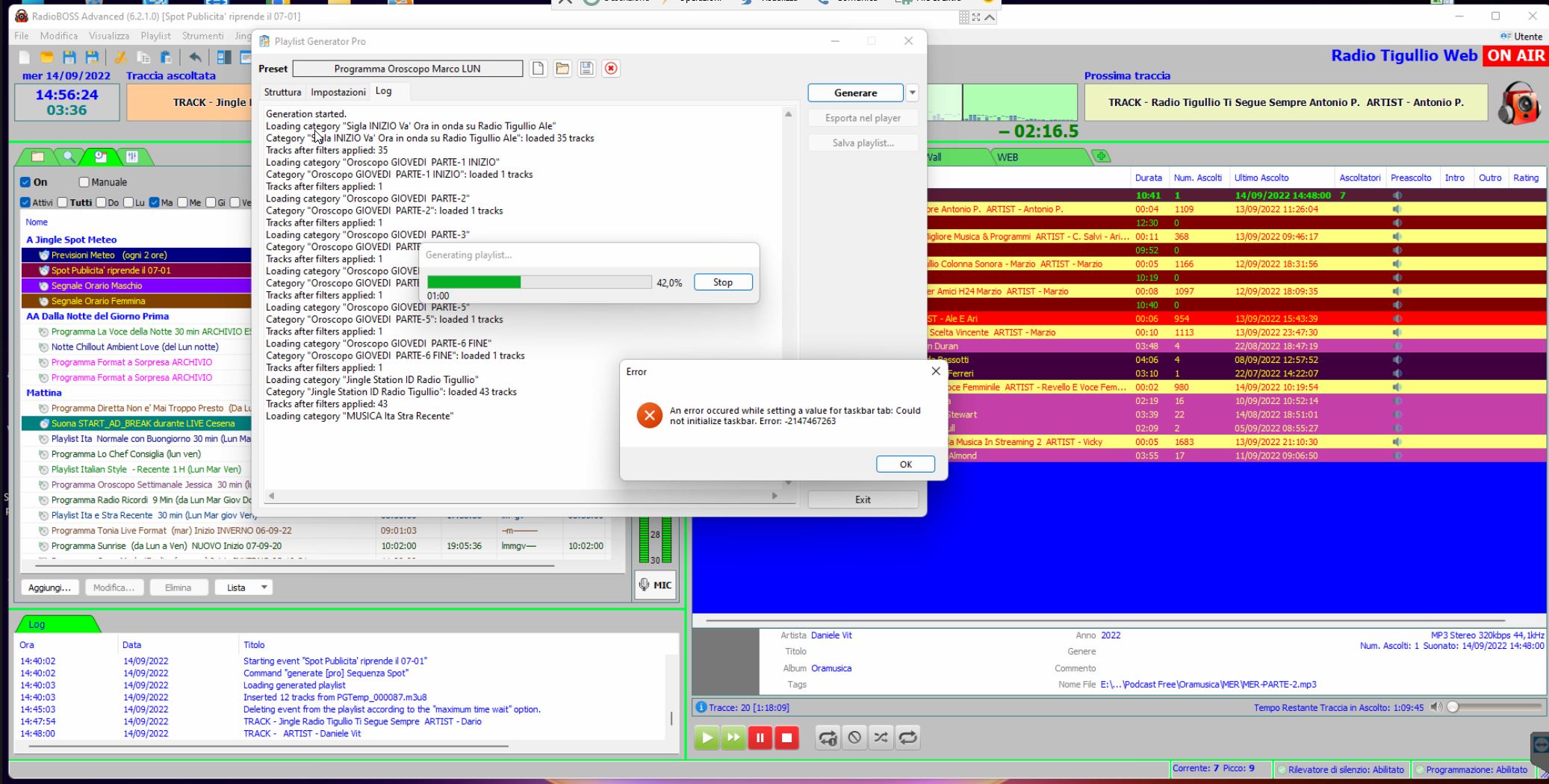Toggle scheduler On checkbox

25,182
